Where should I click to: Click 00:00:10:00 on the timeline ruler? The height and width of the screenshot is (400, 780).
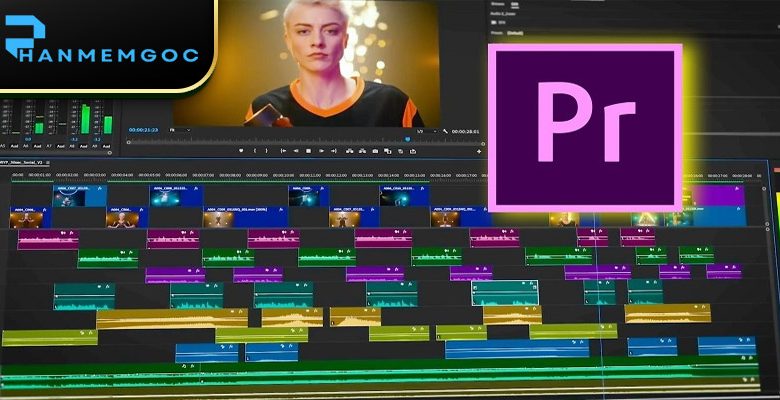point(284,175)
